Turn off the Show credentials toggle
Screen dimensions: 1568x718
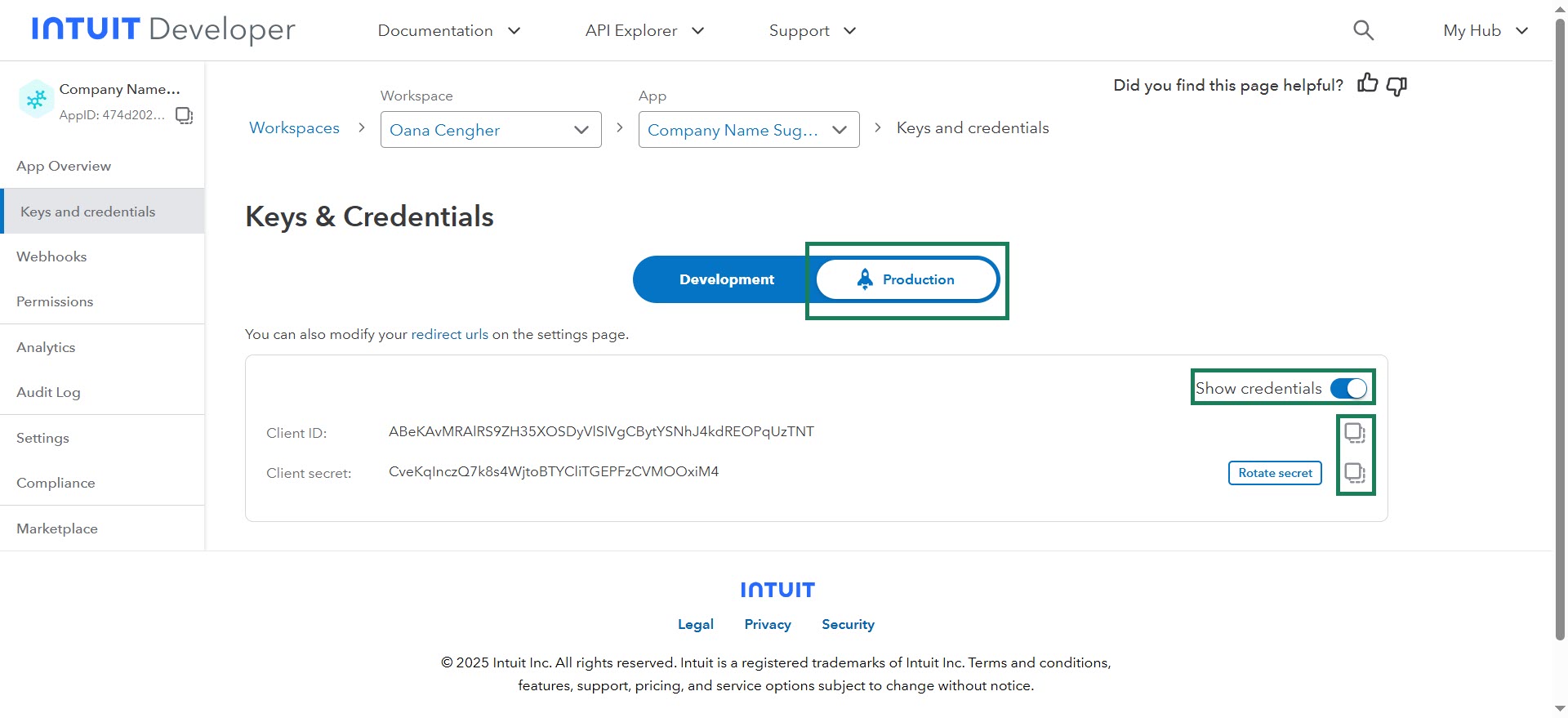1348,388
